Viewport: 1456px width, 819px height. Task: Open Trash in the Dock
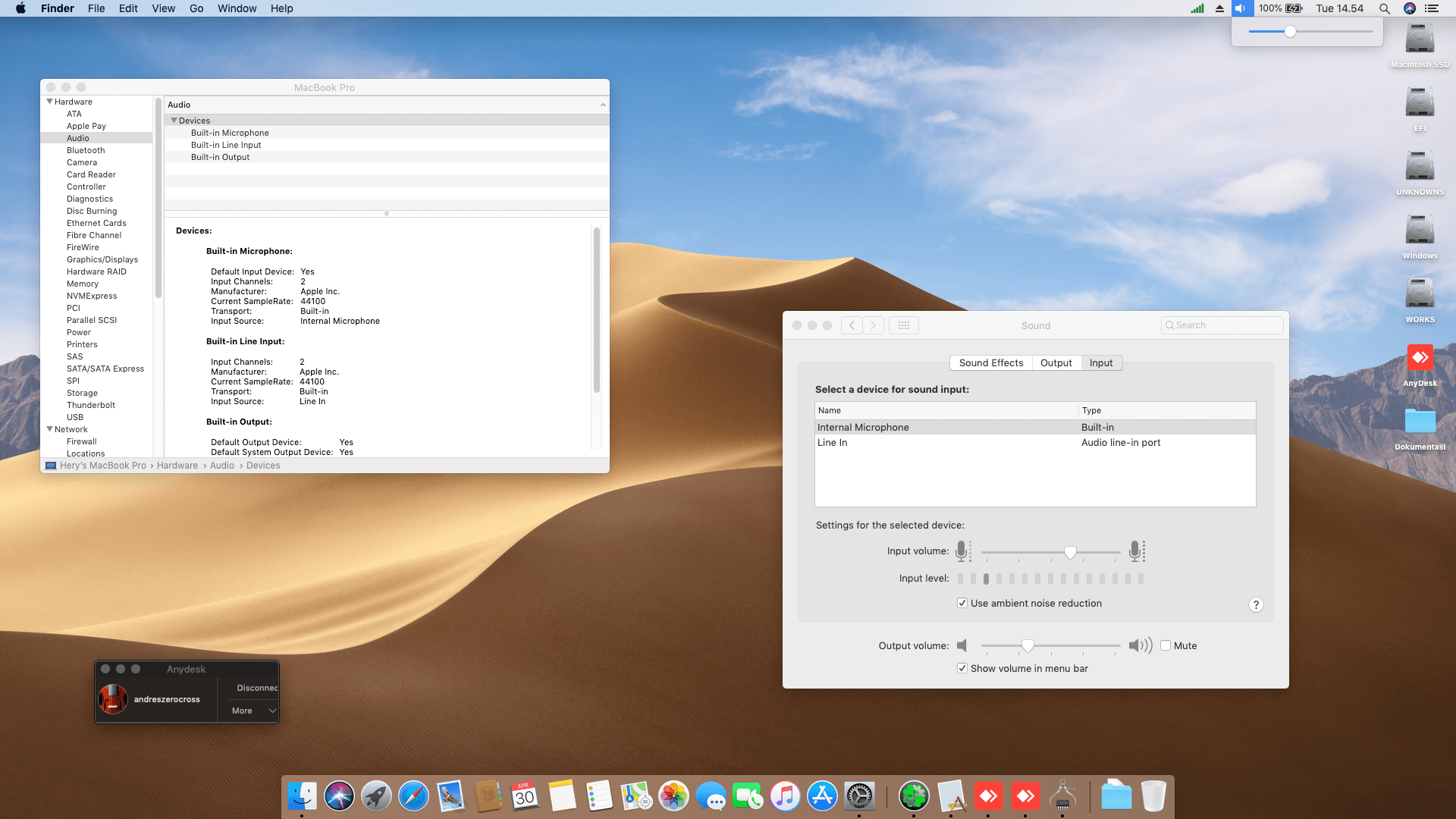click(1153, 796)
